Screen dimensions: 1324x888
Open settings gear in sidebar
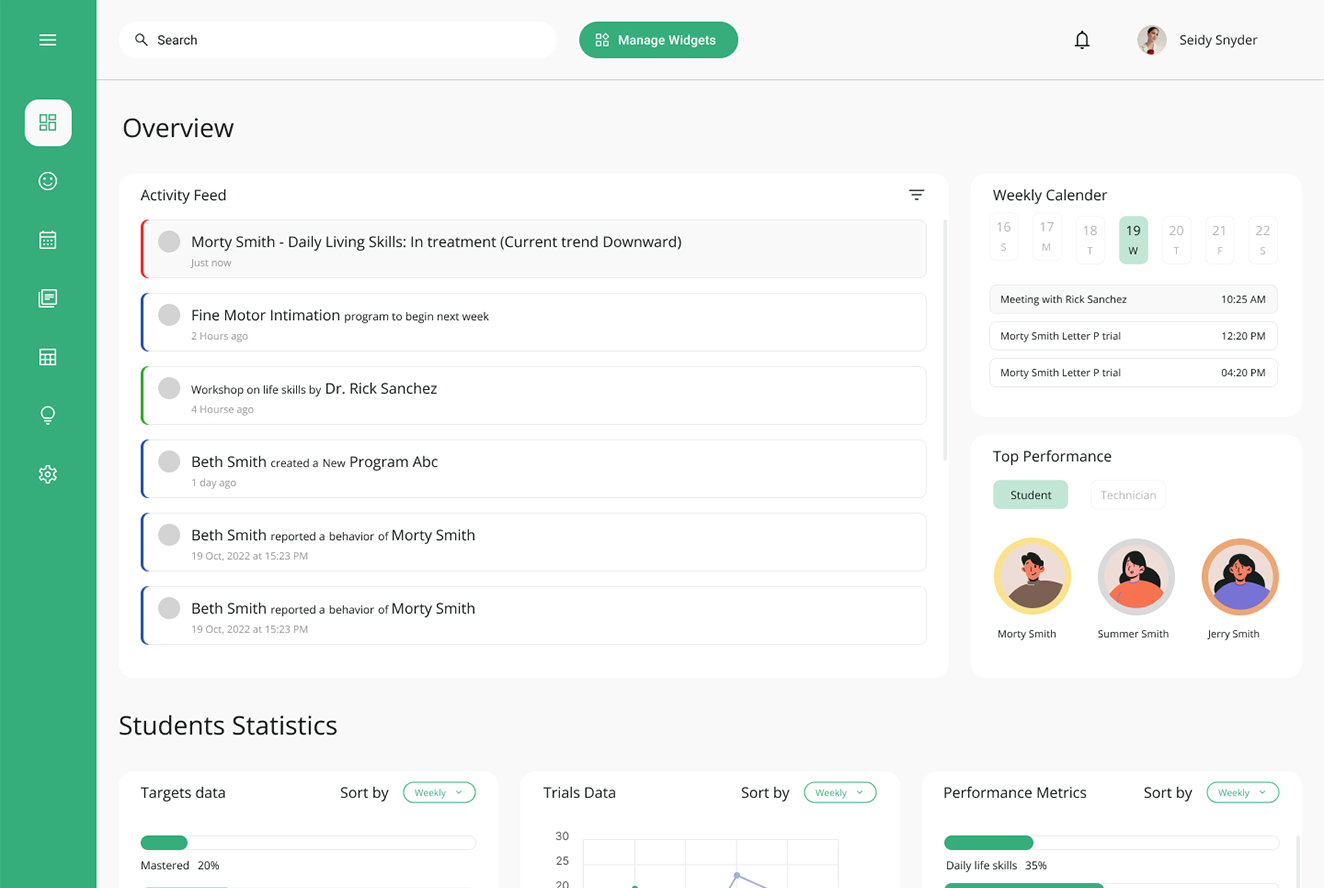point(48,474)
